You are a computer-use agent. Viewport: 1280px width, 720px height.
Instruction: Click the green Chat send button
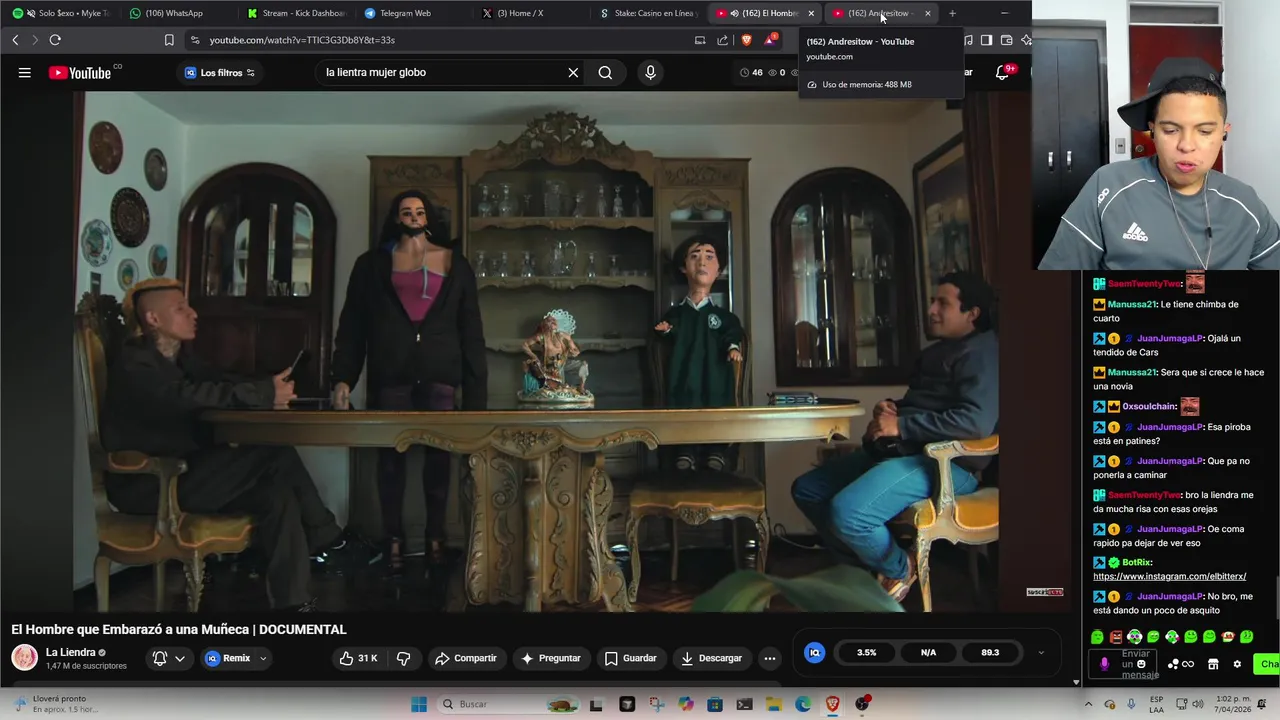point(1268,664)
